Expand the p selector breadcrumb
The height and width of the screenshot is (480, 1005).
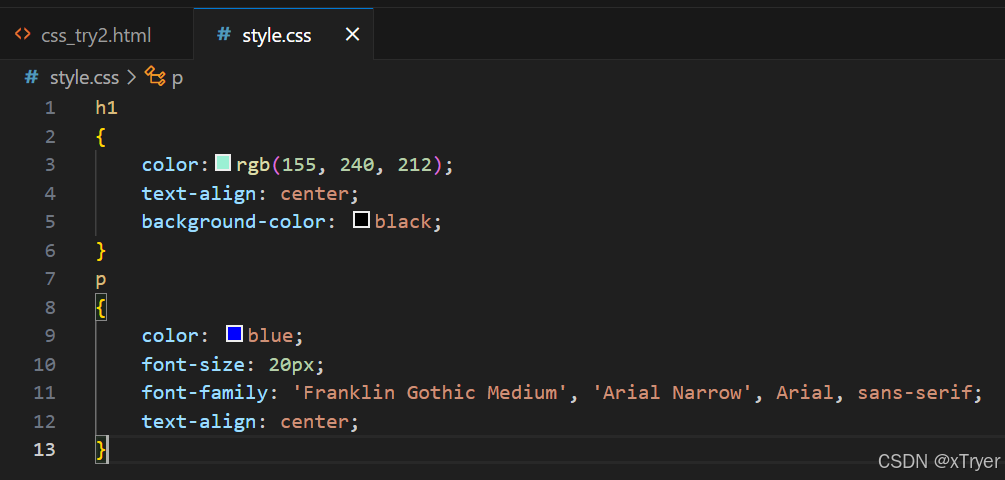pos(178,77)
